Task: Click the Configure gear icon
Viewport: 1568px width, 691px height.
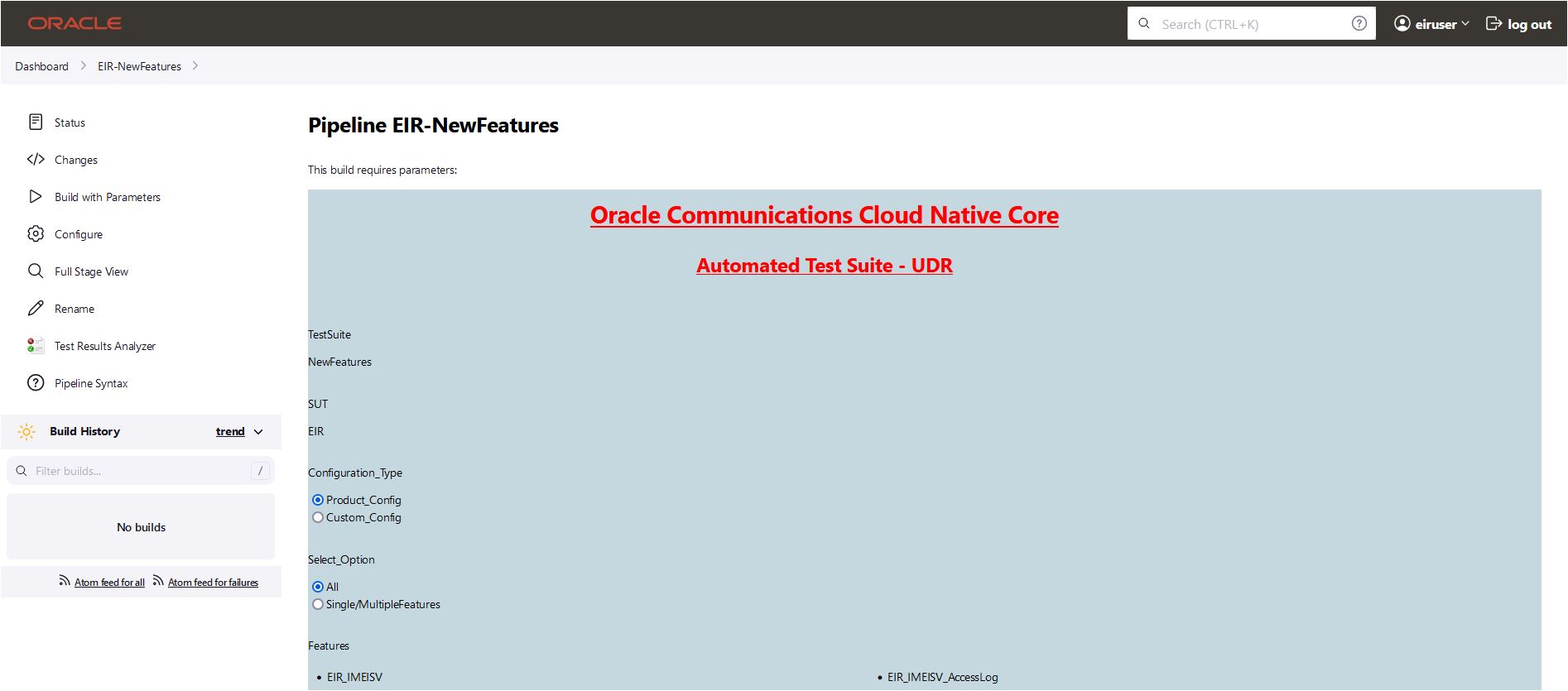Action: [x=36, y=234]
